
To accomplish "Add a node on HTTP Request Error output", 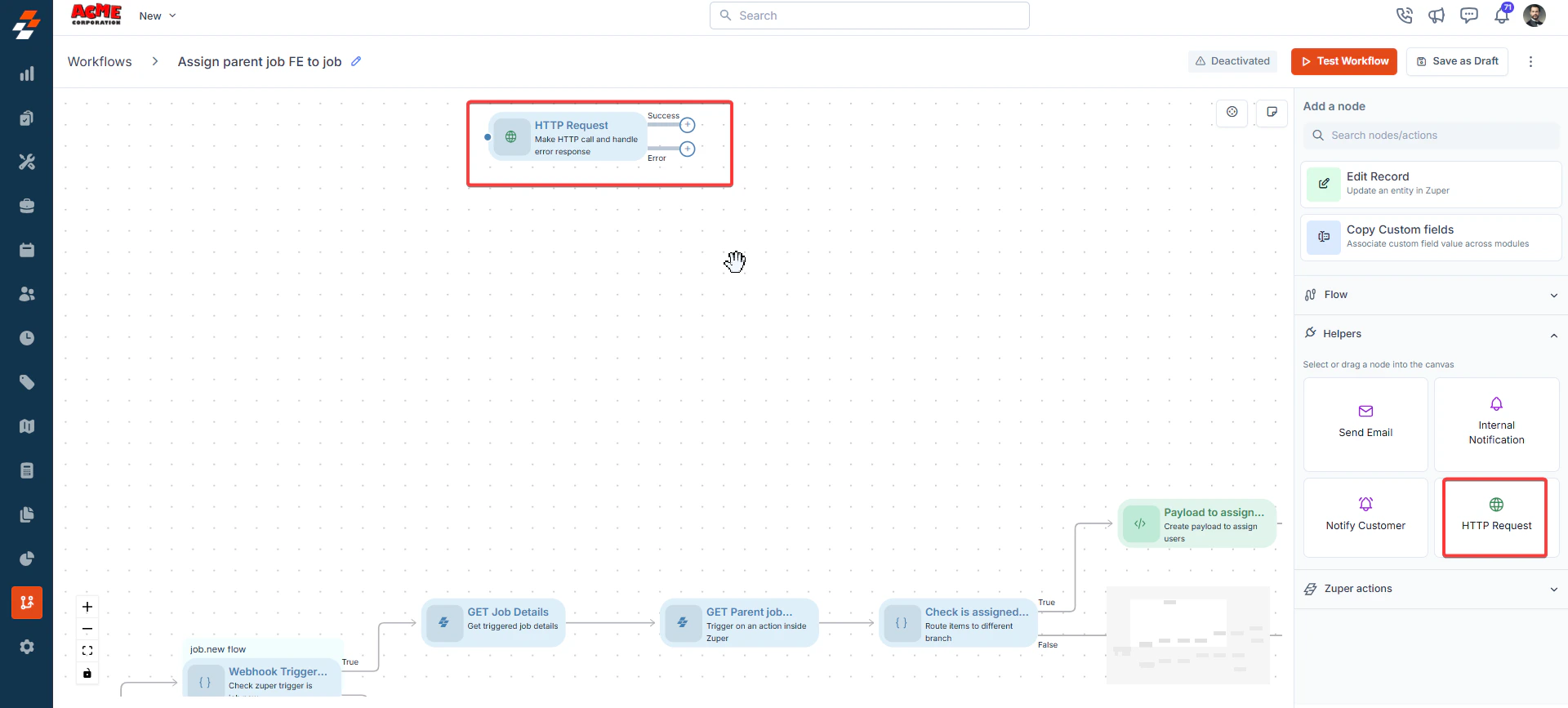I will point(688,149).
